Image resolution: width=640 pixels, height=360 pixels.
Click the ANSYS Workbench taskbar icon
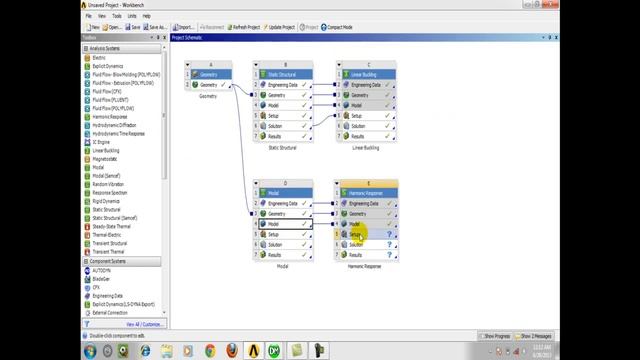(253, 351)
